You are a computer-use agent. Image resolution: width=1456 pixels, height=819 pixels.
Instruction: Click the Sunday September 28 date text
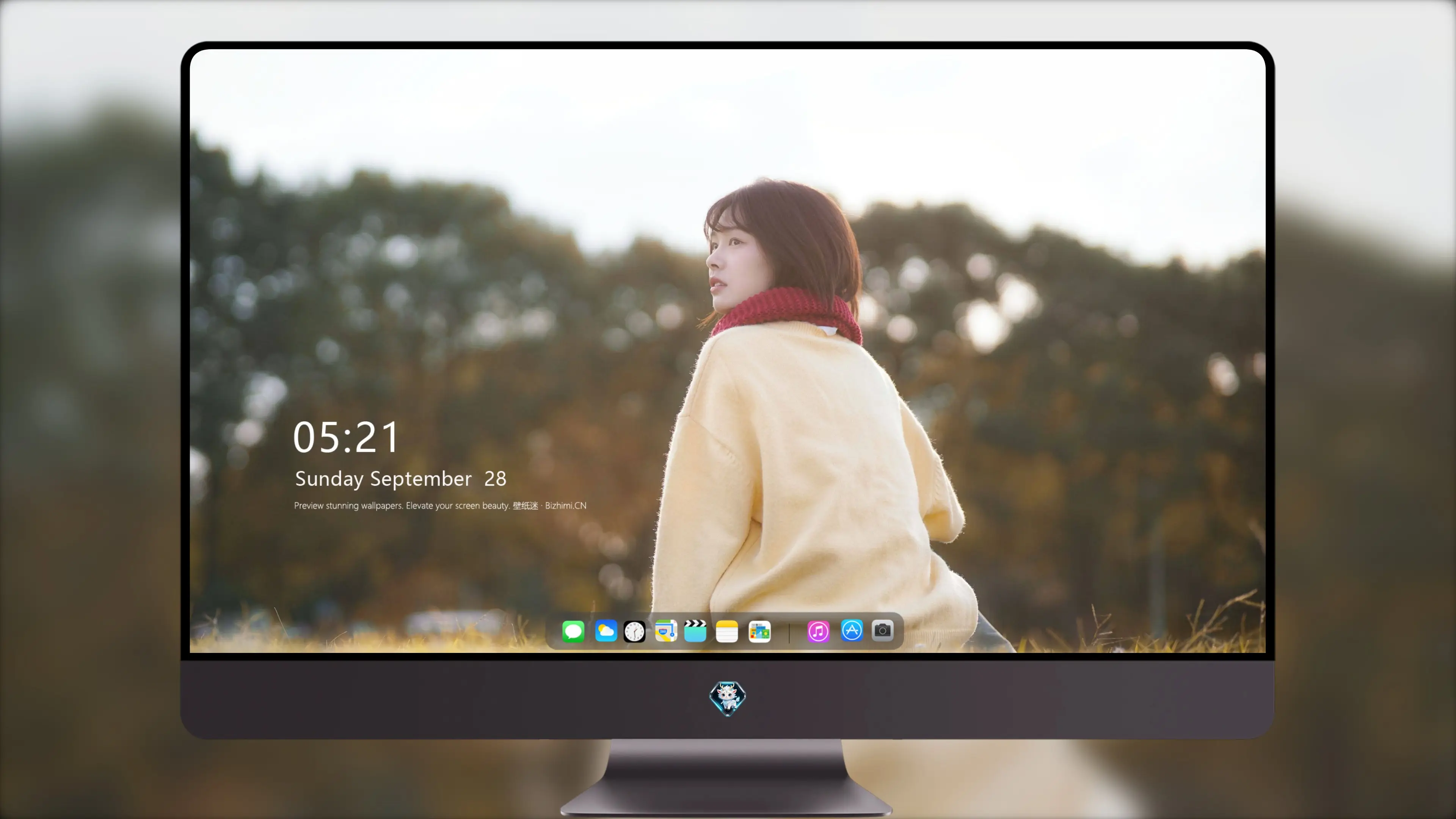tap(401, 479)
